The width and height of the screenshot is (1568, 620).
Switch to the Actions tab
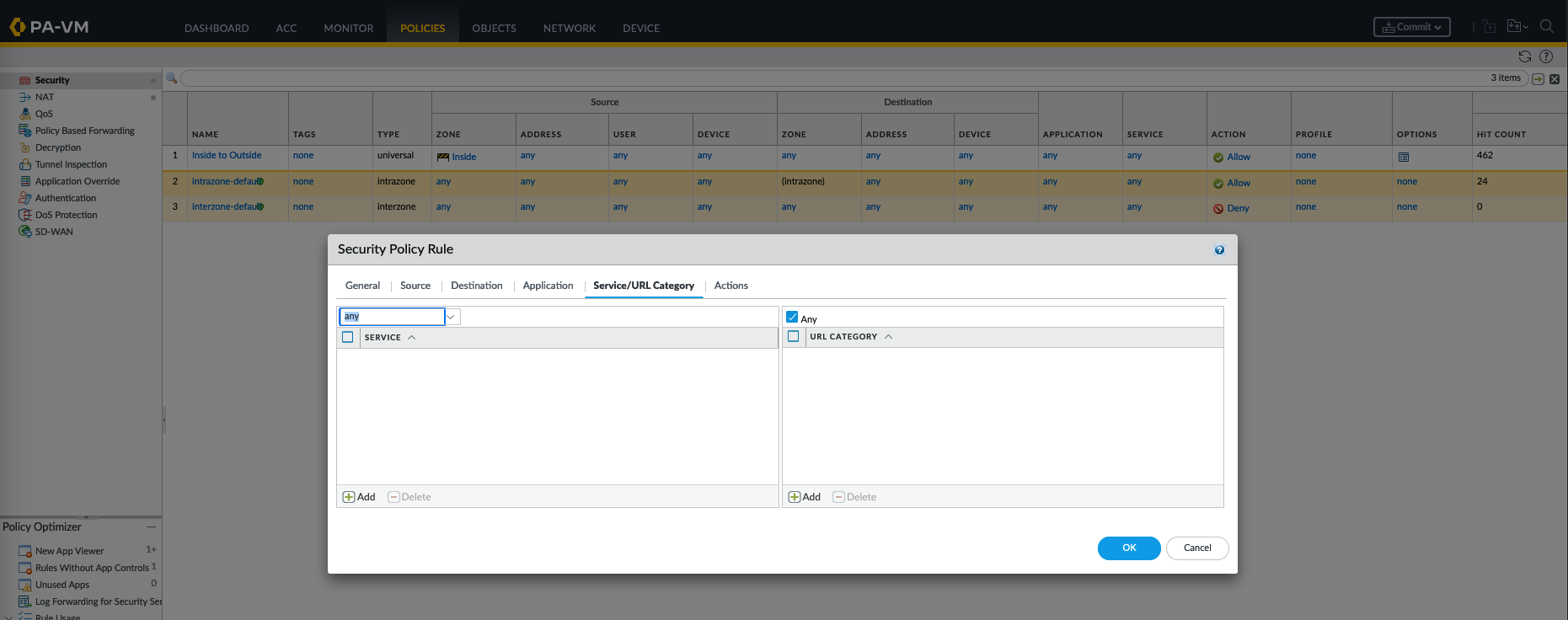tap(730, 286)
